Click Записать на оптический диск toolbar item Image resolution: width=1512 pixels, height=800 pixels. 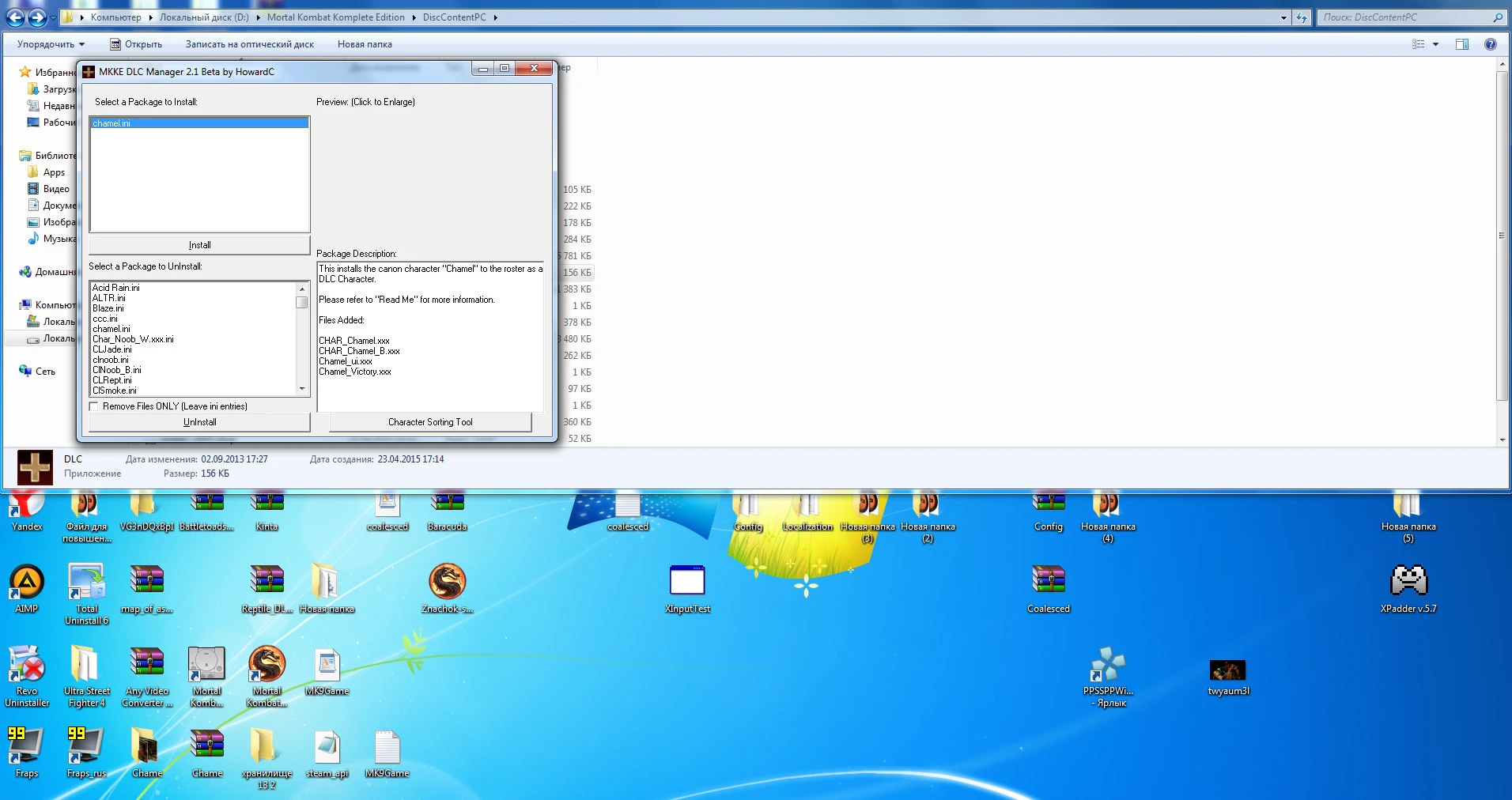tap(249, 44)
